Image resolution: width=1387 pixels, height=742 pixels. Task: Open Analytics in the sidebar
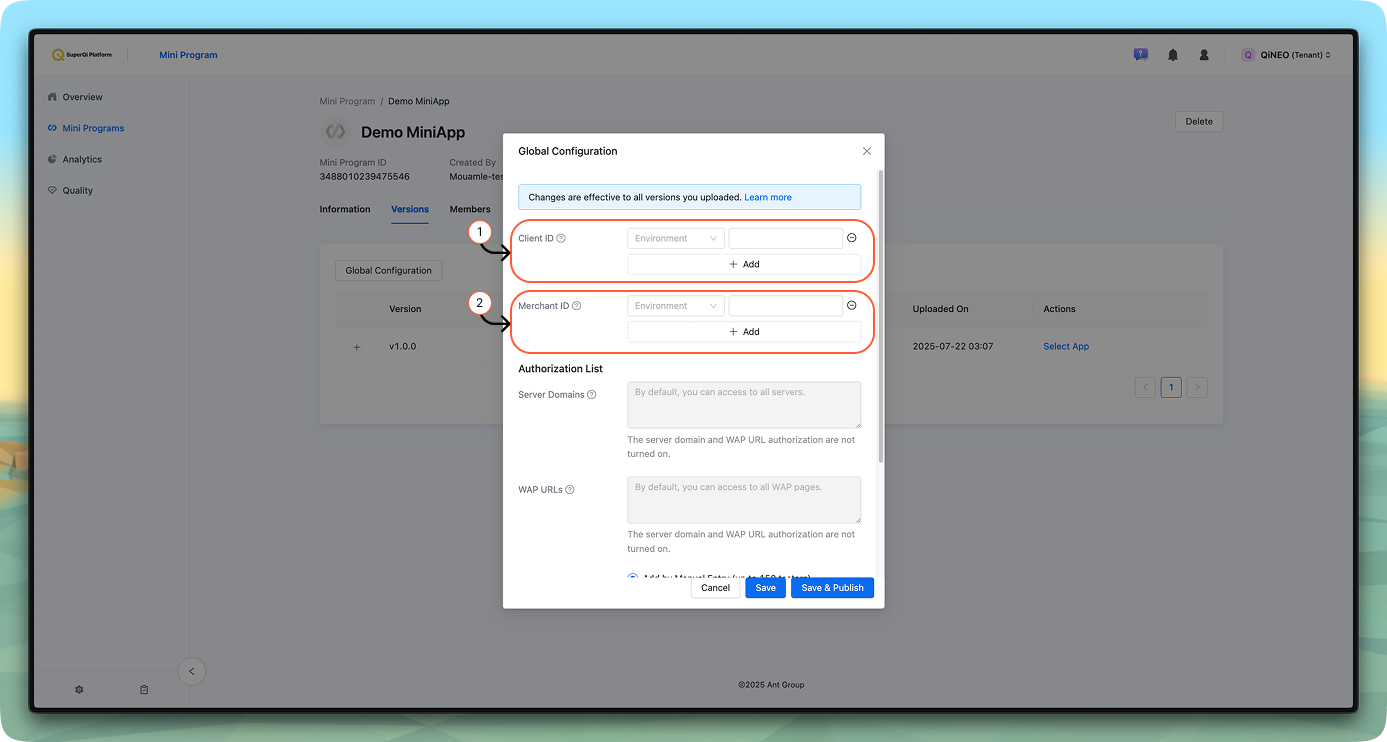click(x=82, y=160)
